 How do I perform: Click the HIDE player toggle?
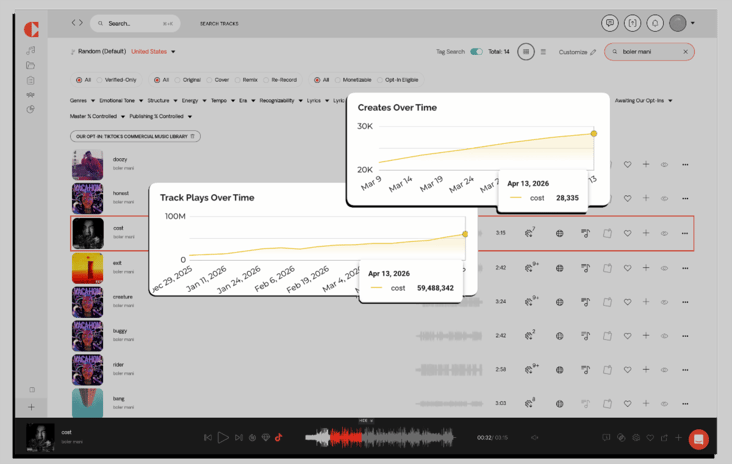pos(366,421)
